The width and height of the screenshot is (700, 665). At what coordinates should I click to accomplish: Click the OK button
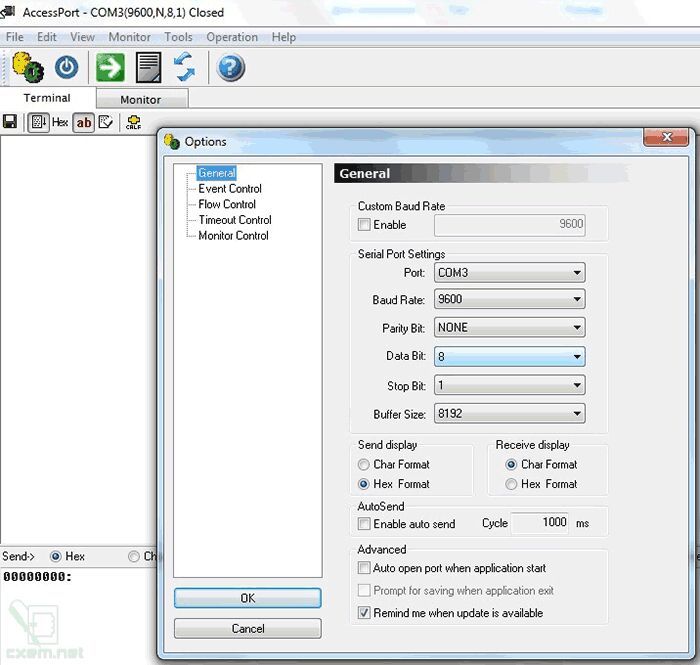248,598
